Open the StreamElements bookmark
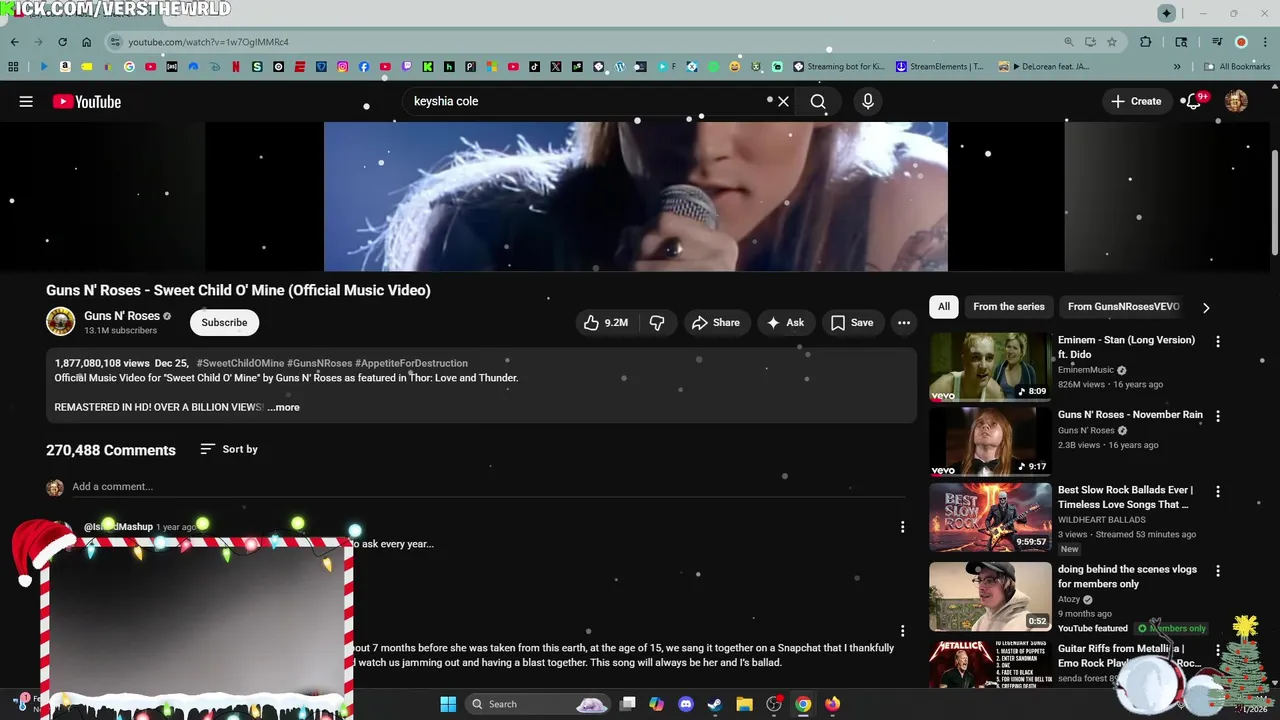The image size is (1280, 720). click(940, 67)
